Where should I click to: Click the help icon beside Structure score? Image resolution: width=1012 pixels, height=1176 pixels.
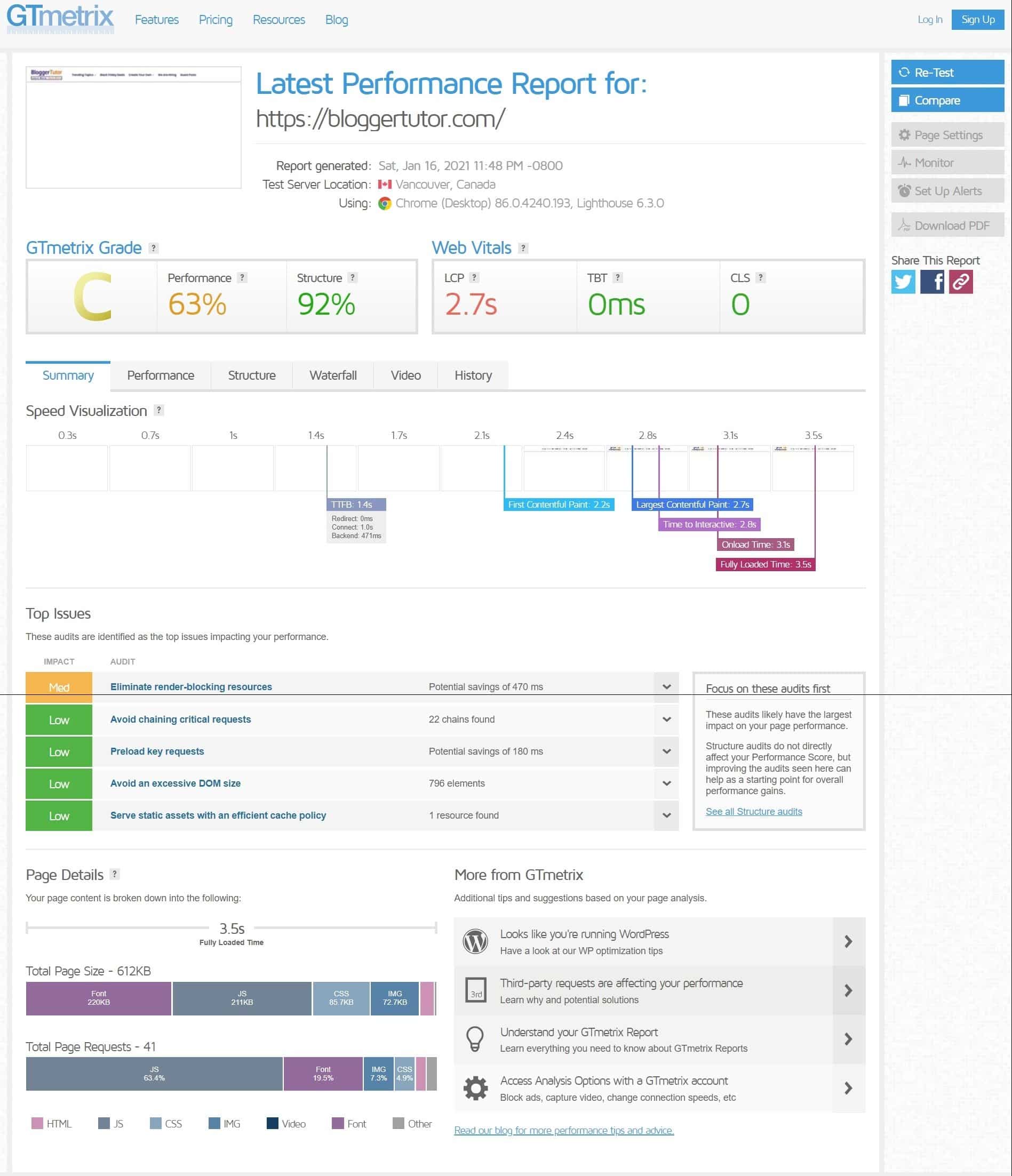(353, 277)
